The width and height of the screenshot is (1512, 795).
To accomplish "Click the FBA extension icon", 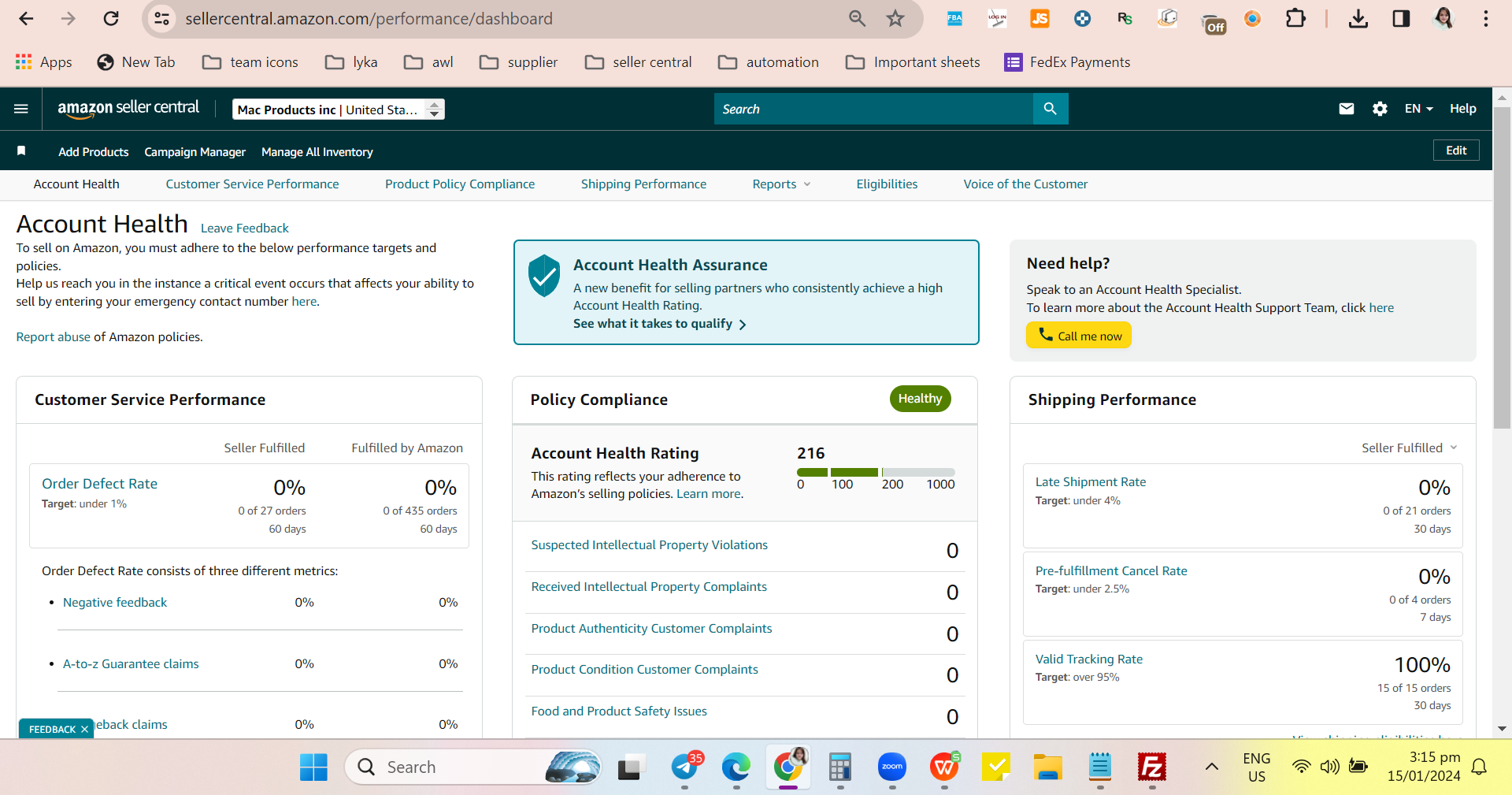I will click(x=954, y=18).
